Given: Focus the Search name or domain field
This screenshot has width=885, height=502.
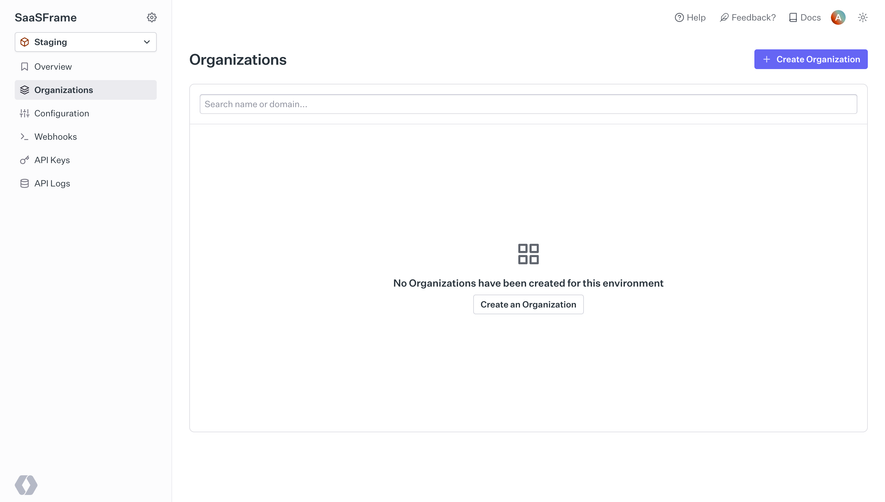Looking at the screenshot, I should tap(528, 104).
